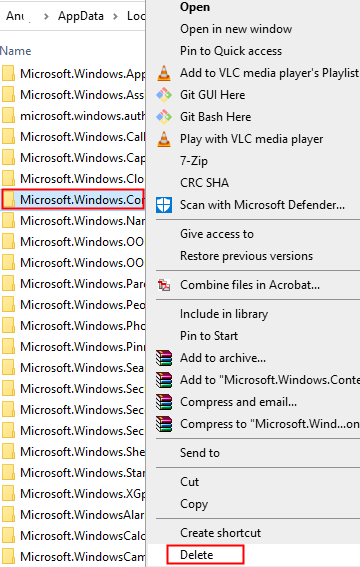
Task: Open the Give access to submenu
Action: (217, 234)
